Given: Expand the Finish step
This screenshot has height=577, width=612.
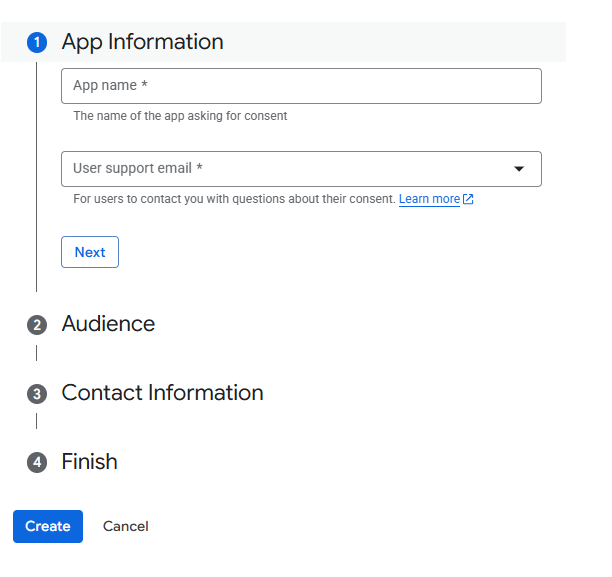Looking at the screenshot, I should (89, 461).
